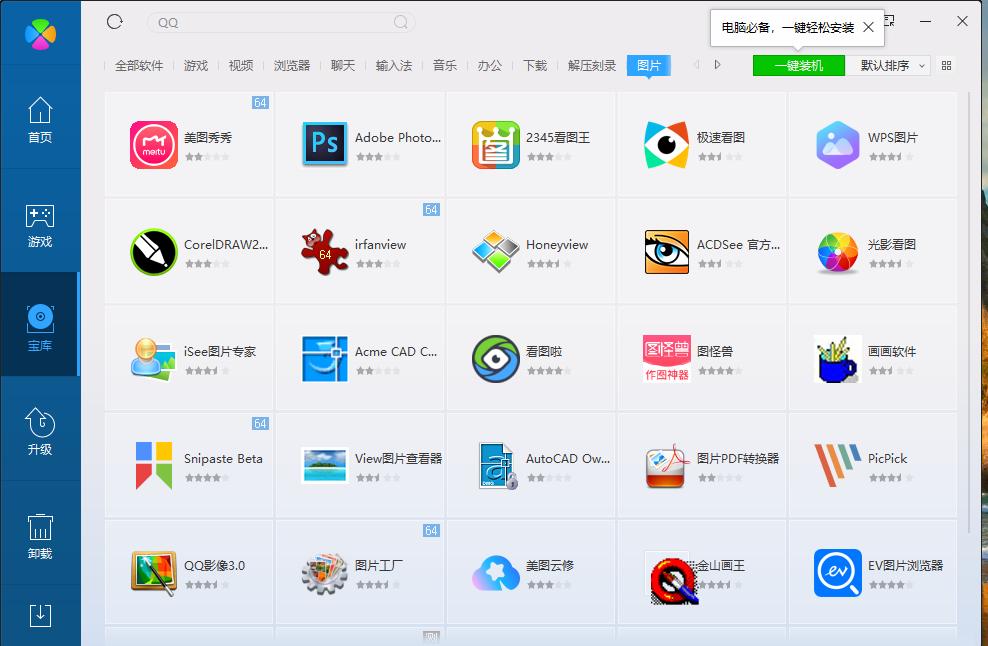The image size is (988, 646).
Task: Click the WPS图片 app icon
Action: 838,144
